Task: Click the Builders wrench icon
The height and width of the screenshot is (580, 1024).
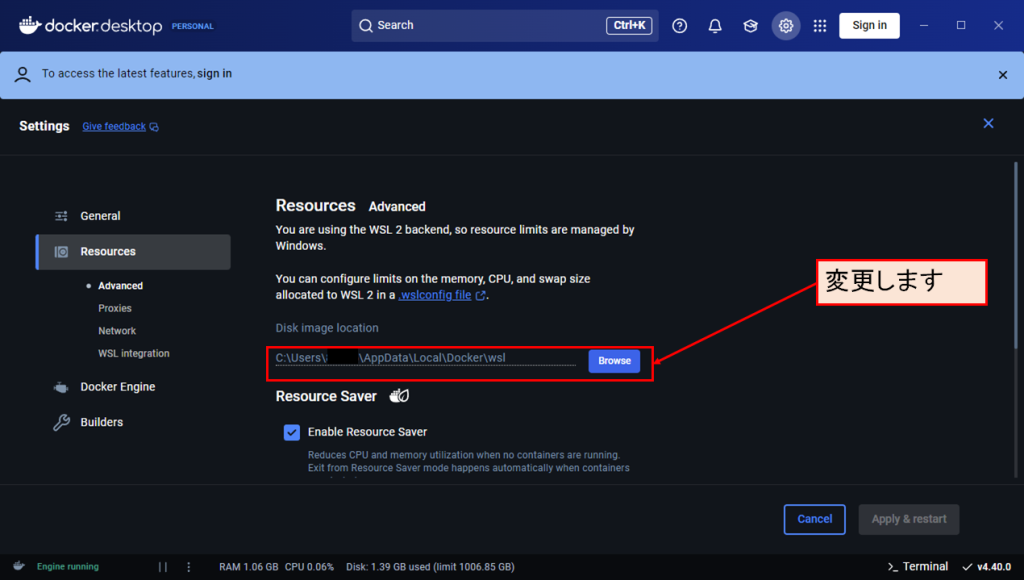Action: coord(61,423)
